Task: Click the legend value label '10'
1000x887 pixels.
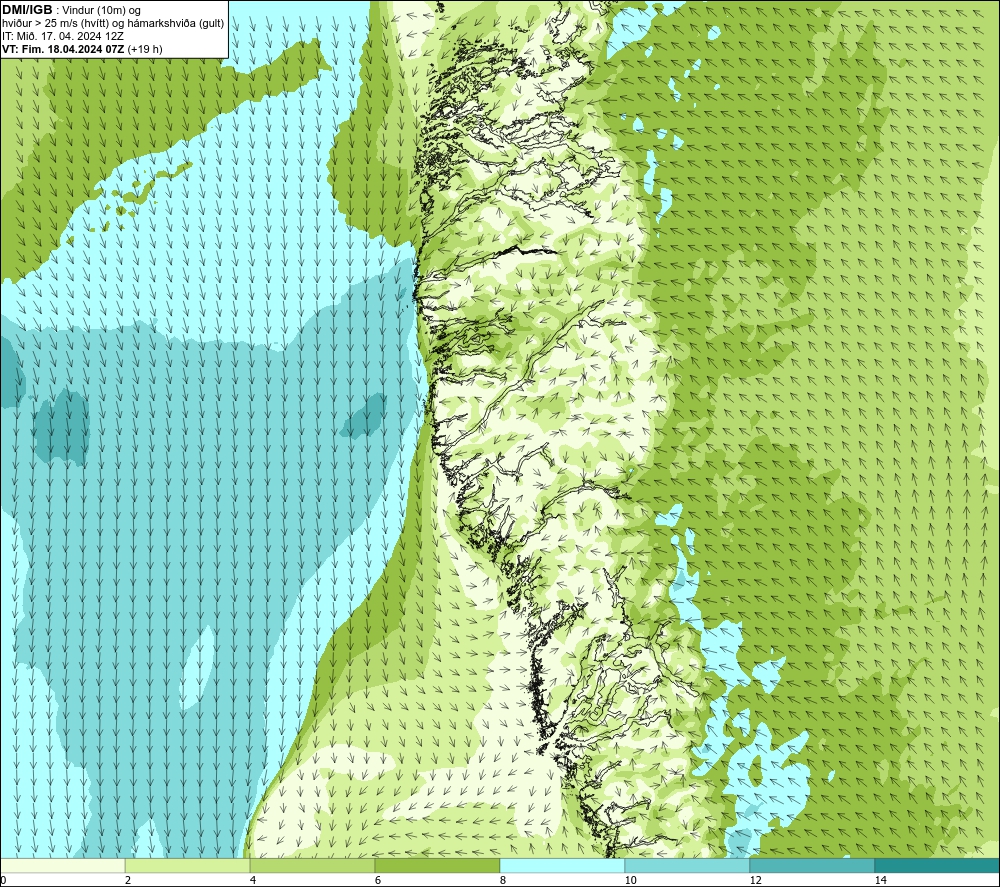Action: tap(630, 880)
